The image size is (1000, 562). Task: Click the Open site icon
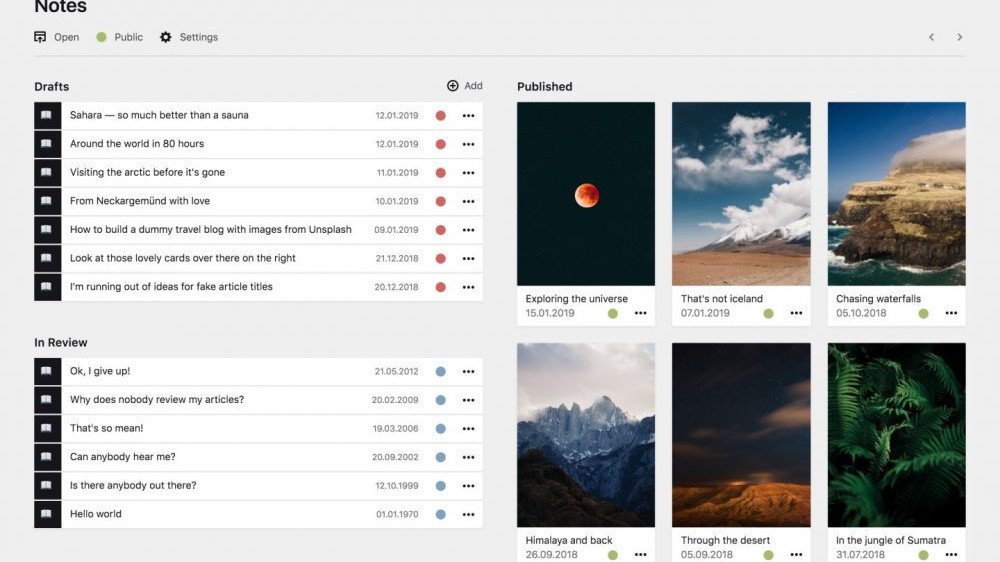click(40, 37)
